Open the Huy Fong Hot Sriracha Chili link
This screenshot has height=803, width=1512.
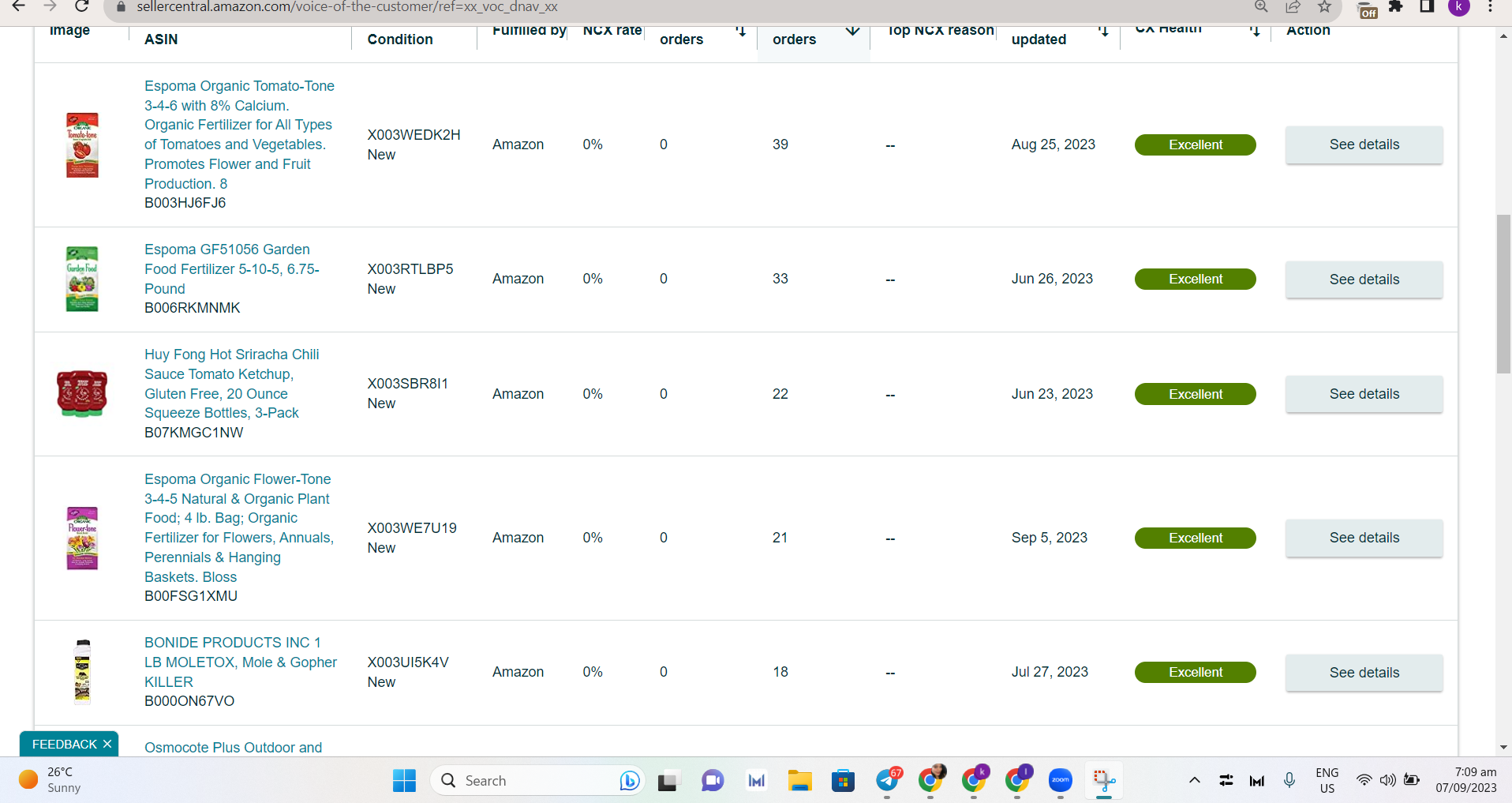click(x=232, y=384)
